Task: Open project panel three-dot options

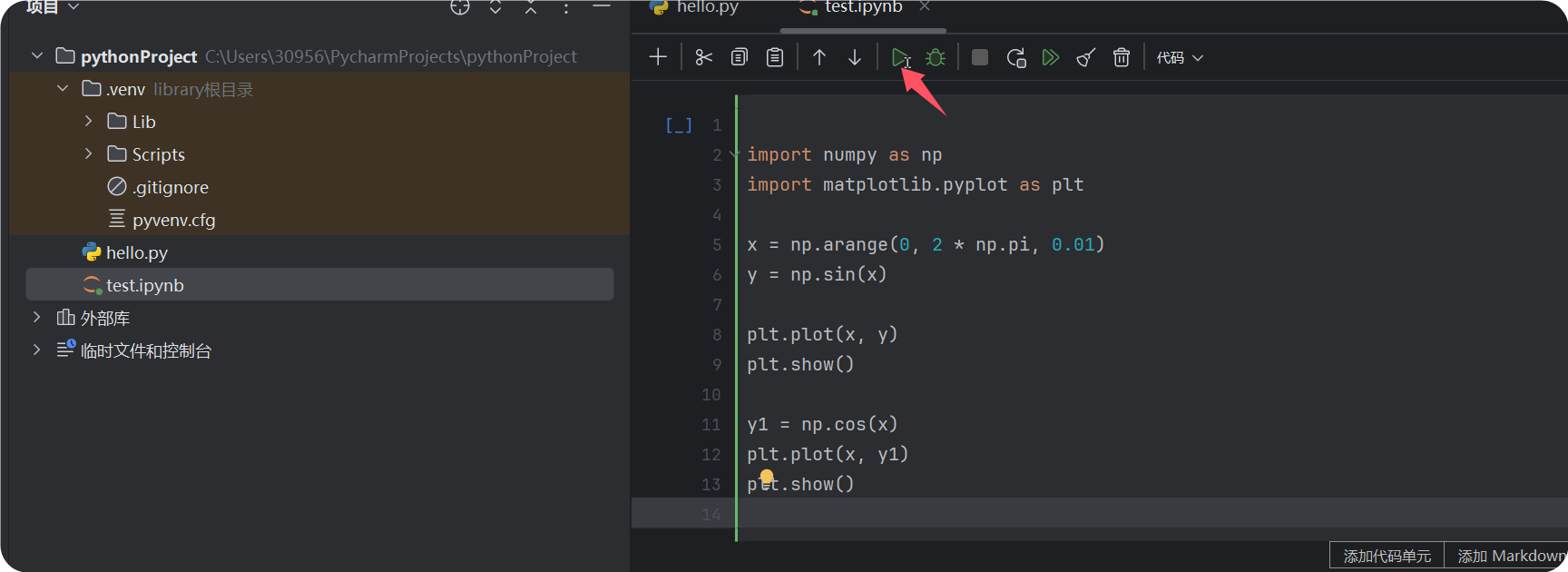Action: (566, 7)
